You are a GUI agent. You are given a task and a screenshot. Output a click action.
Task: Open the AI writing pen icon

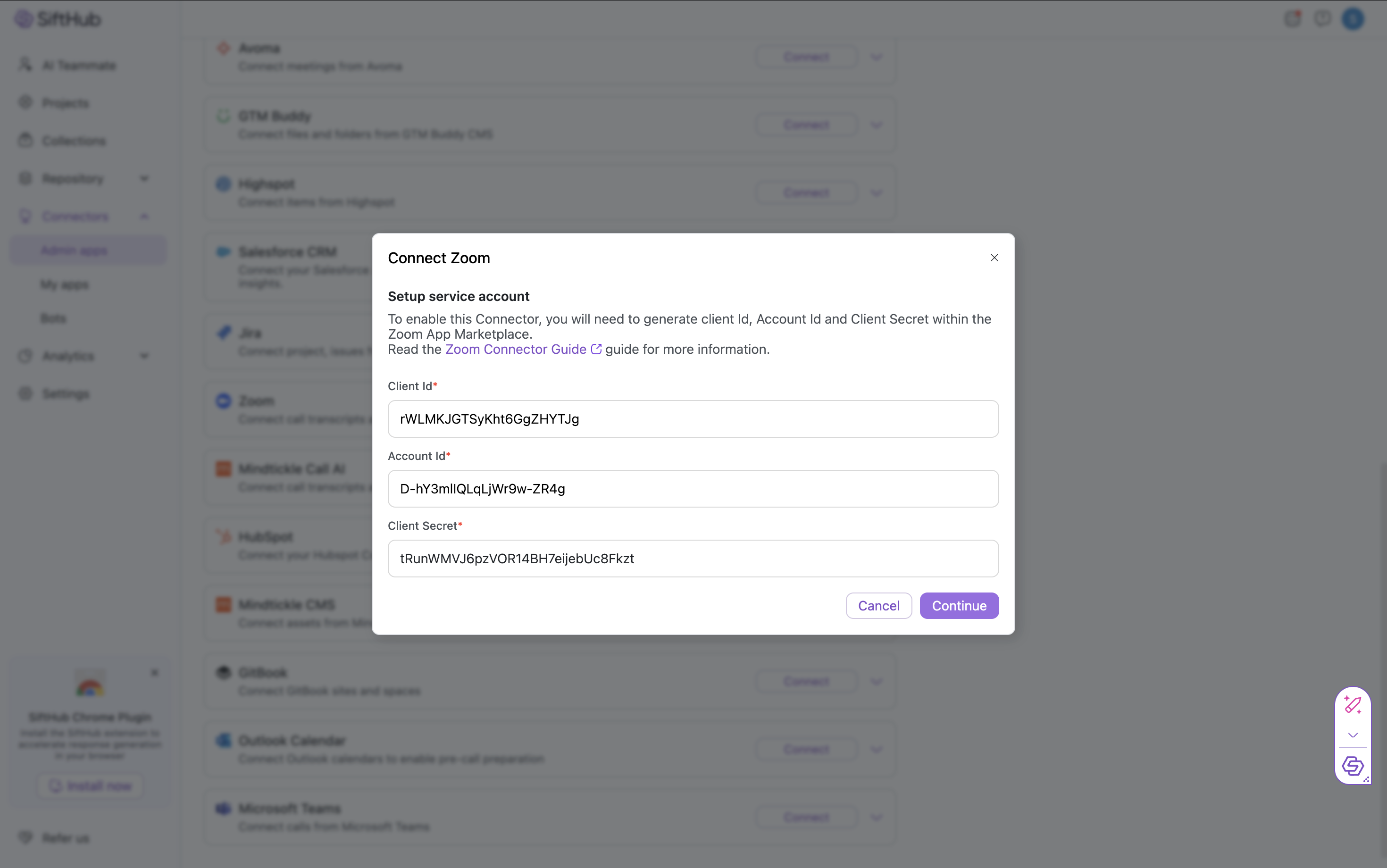pyautogui.click(x=1352, y=705)
